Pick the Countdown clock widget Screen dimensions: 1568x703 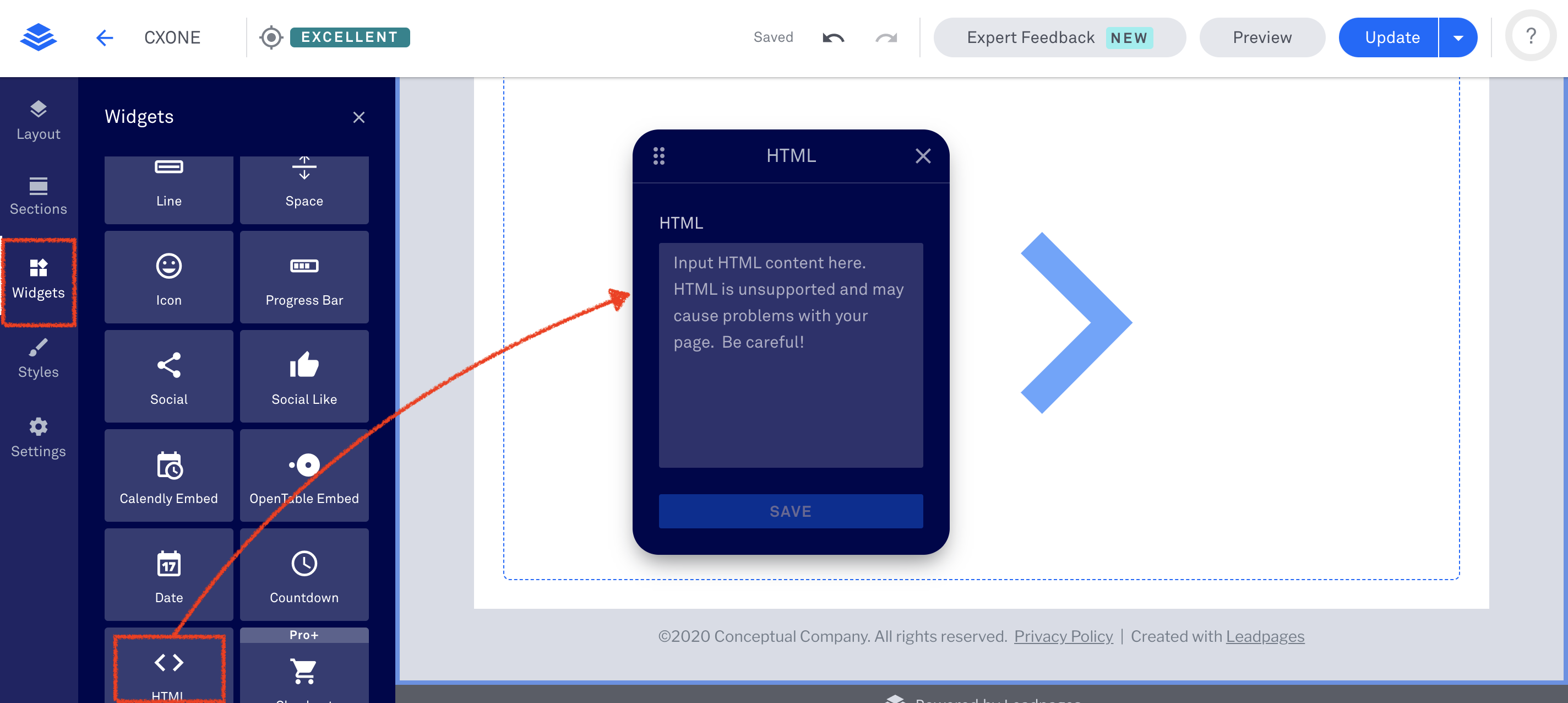click(x=304, y=575)
